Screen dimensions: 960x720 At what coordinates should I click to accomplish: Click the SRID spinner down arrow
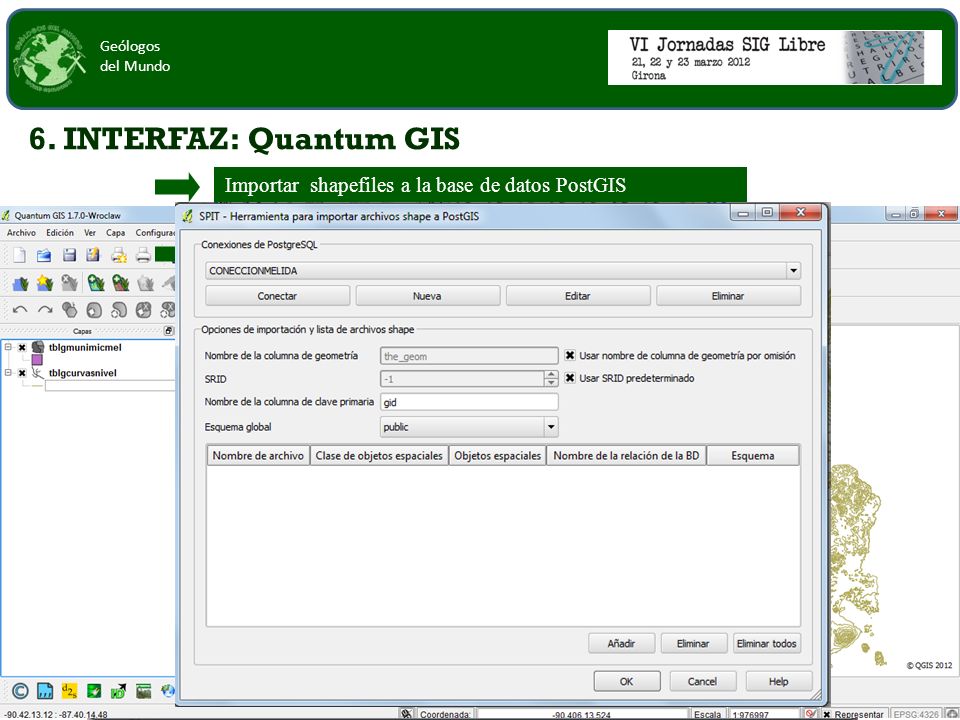pos(551,383)
